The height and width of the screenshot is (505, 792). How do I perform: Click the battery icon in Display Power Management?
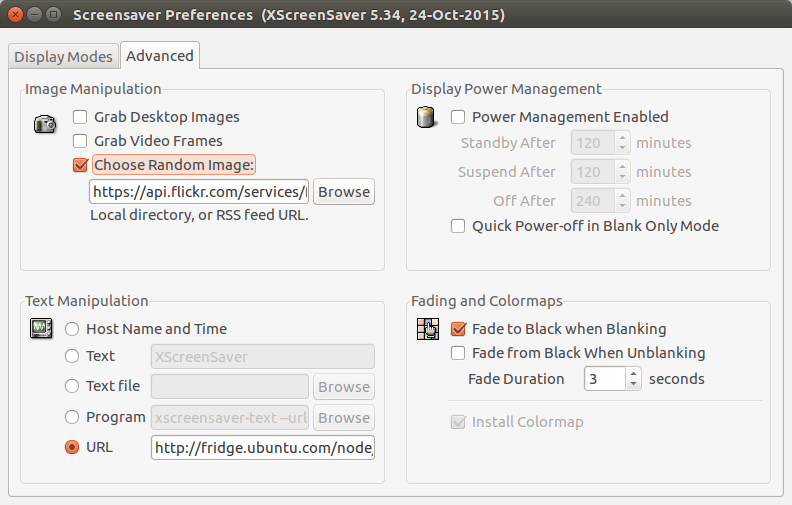426,119
